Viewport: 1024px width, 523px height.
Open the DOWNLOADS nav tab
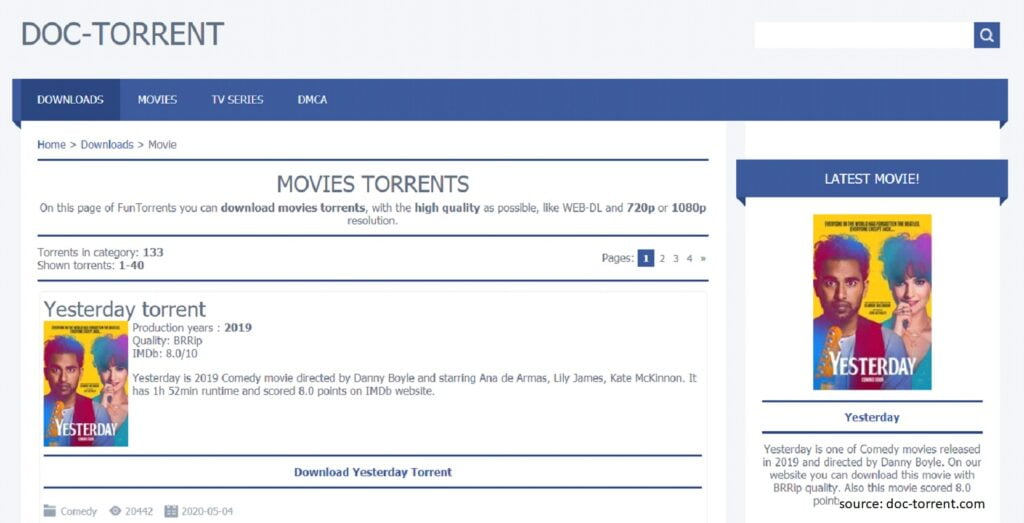[x=70, y=100]
